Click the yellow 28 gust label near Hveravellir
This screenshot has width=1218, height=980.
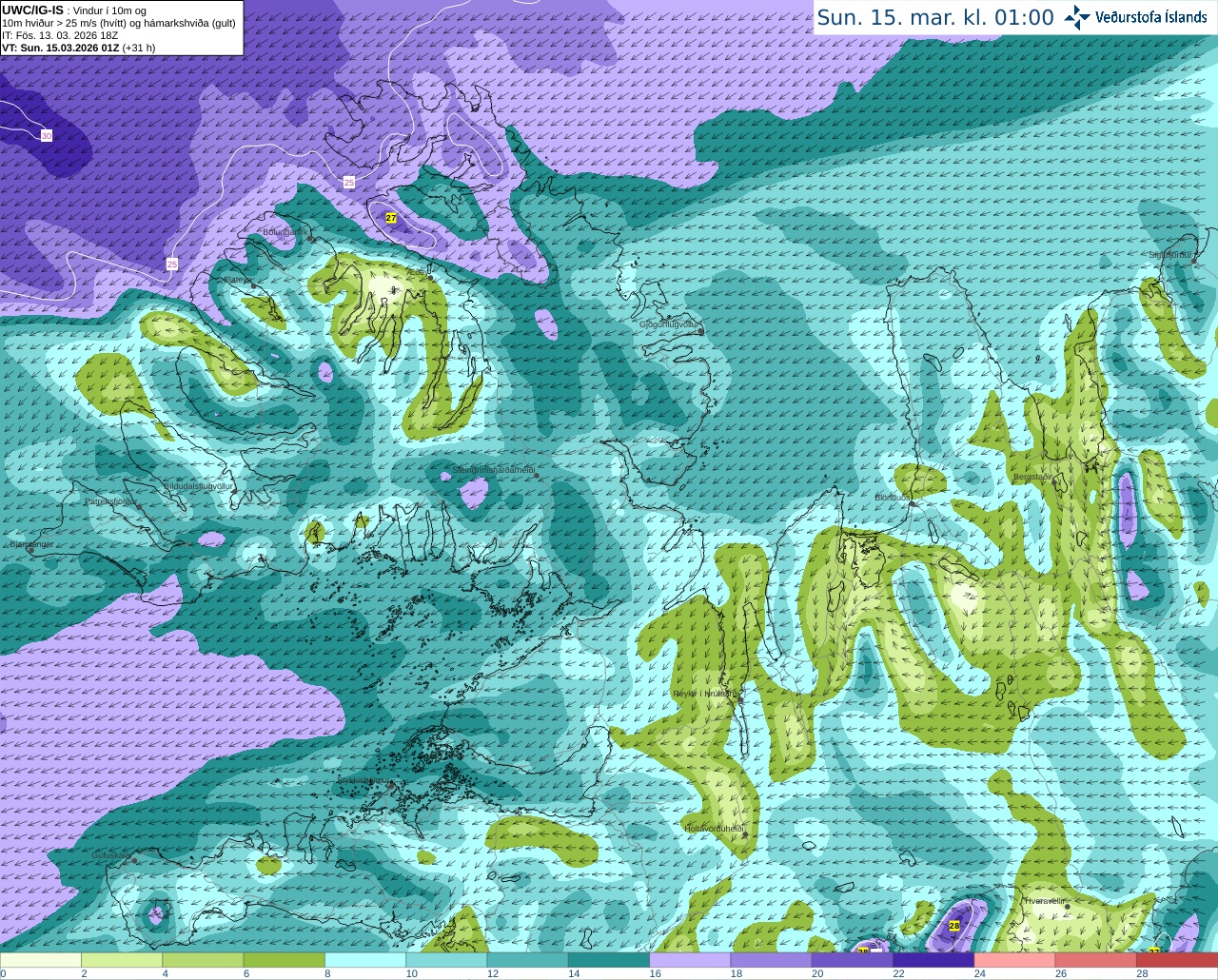[954, 925]
